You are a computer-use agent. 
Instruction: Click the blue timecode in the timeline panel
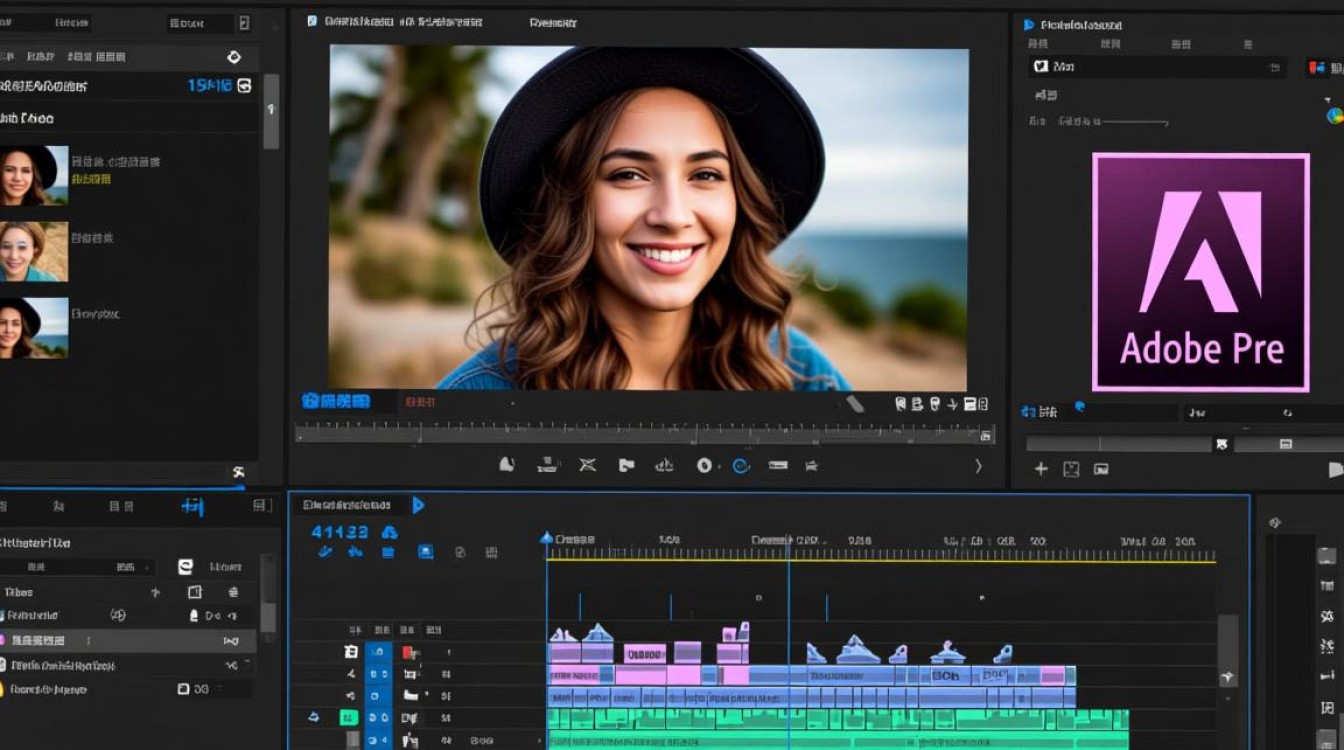(x=340, y=532)
